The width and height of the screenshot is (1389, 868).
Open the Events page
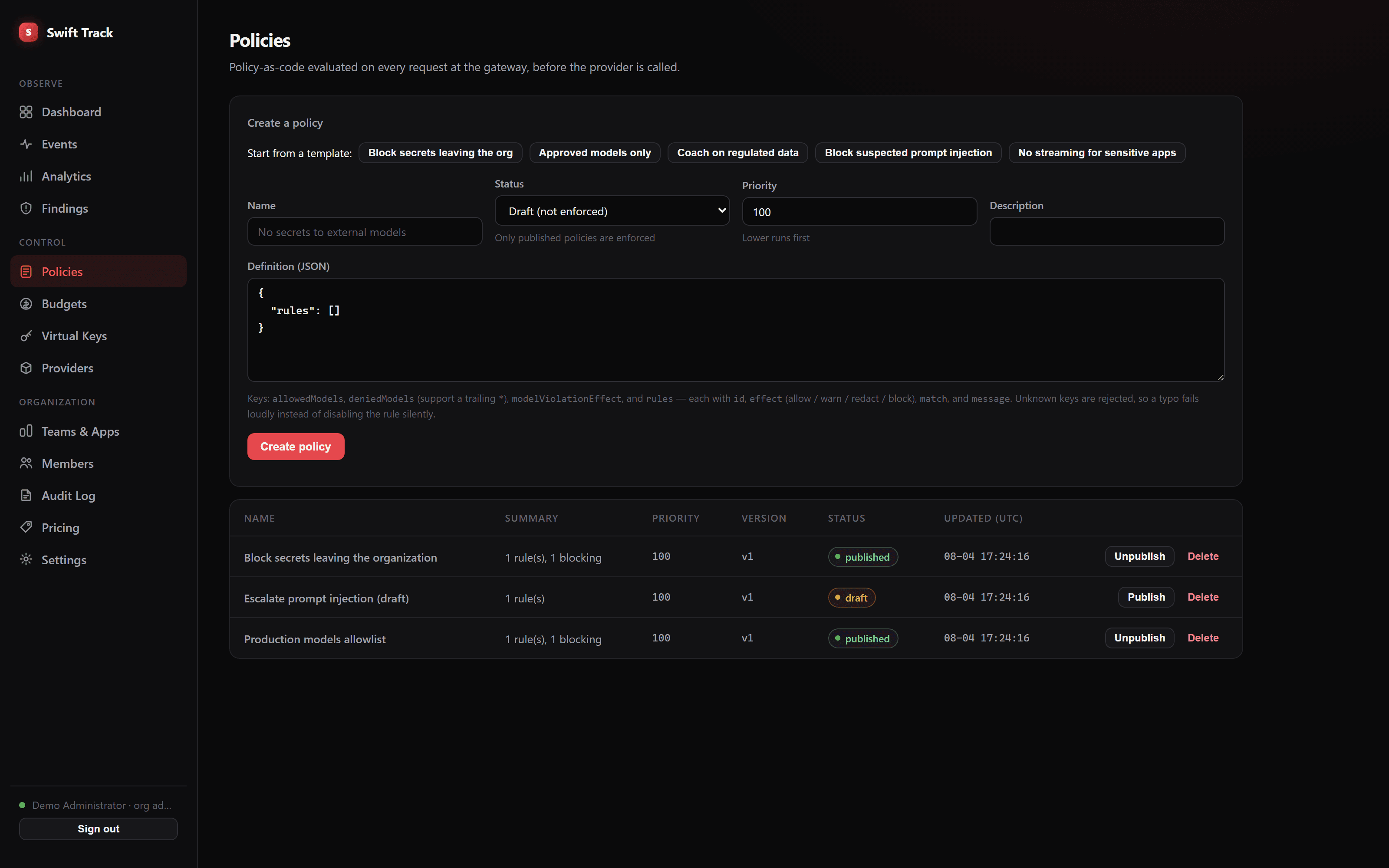coord(98,144)
